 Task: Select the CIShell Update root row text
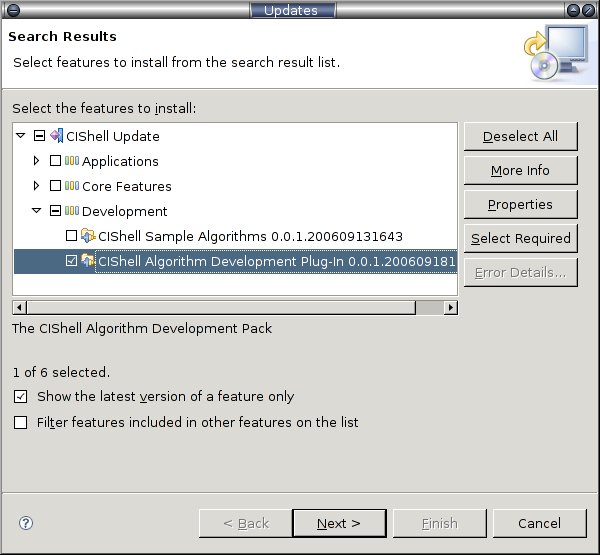(x=113, y=136)
